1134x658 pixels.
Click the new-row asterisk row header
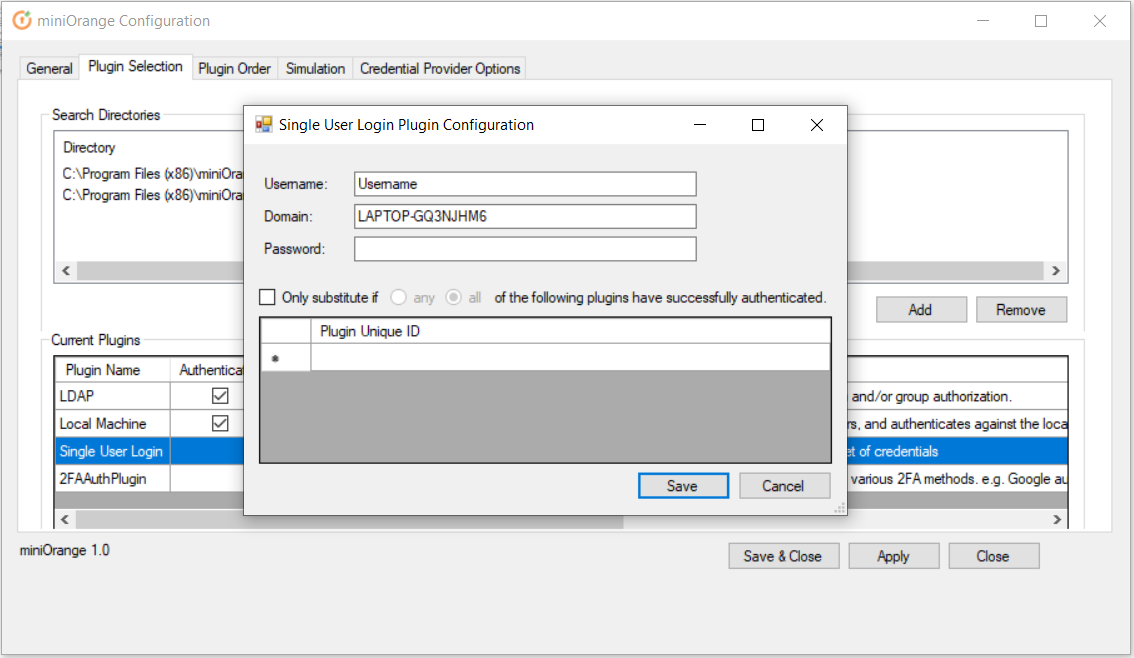pos(286,358)
